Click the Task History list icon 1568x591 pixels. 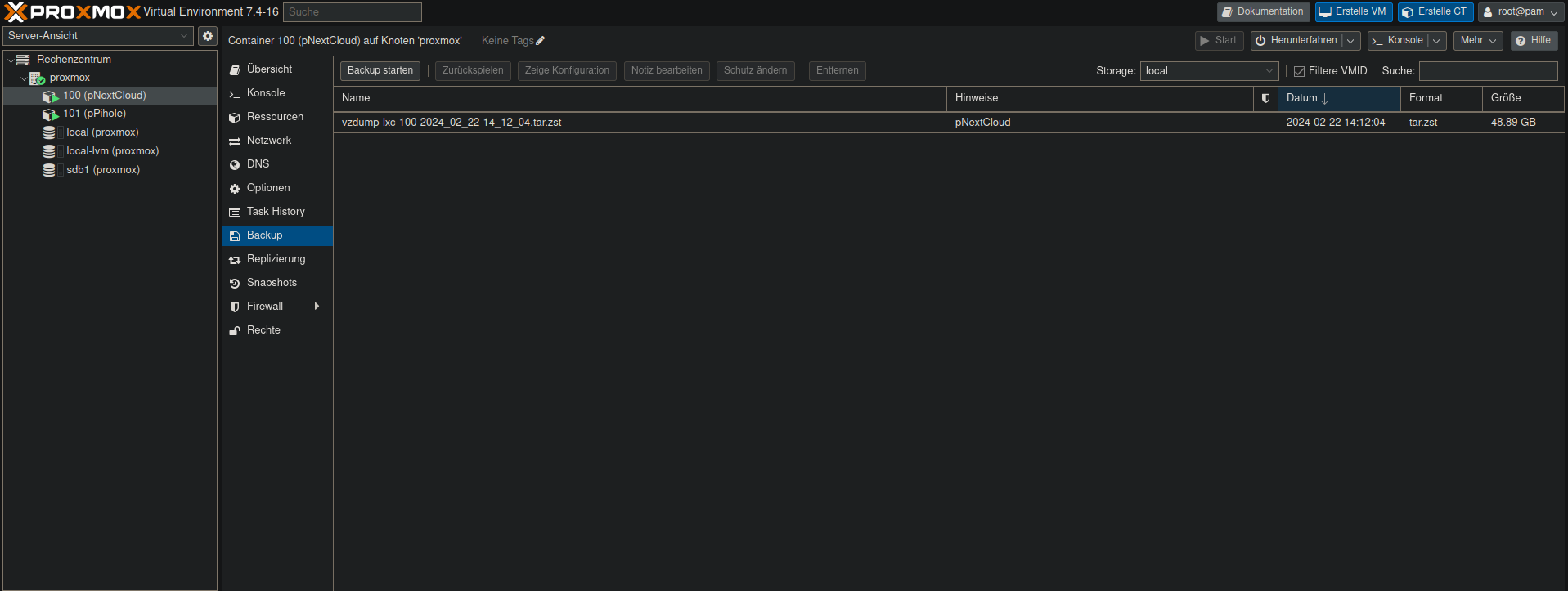[x=235, y=213]
